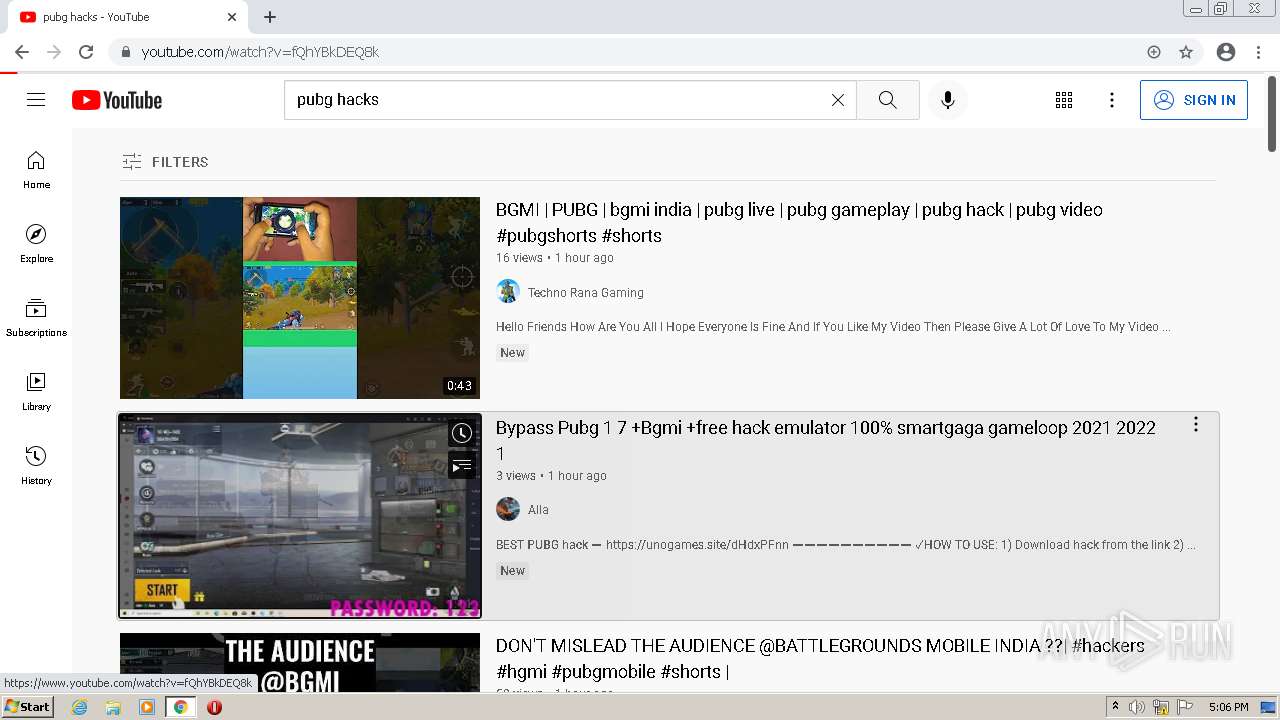This screenshot has height=720, width=1280.
Task: Start voice search with microphone
Action: pyautogui.click(x=948, y=100)
